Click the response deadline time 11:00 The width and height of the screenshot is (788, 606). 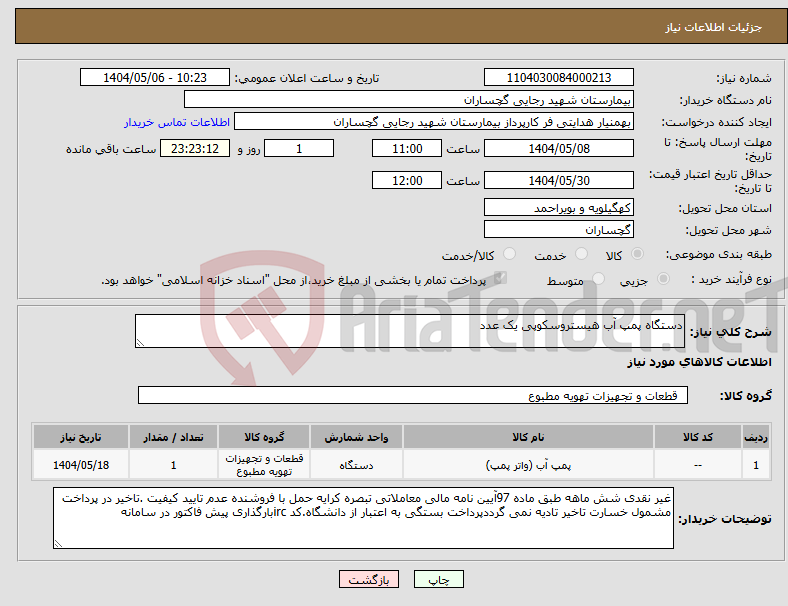click(407, 149)
